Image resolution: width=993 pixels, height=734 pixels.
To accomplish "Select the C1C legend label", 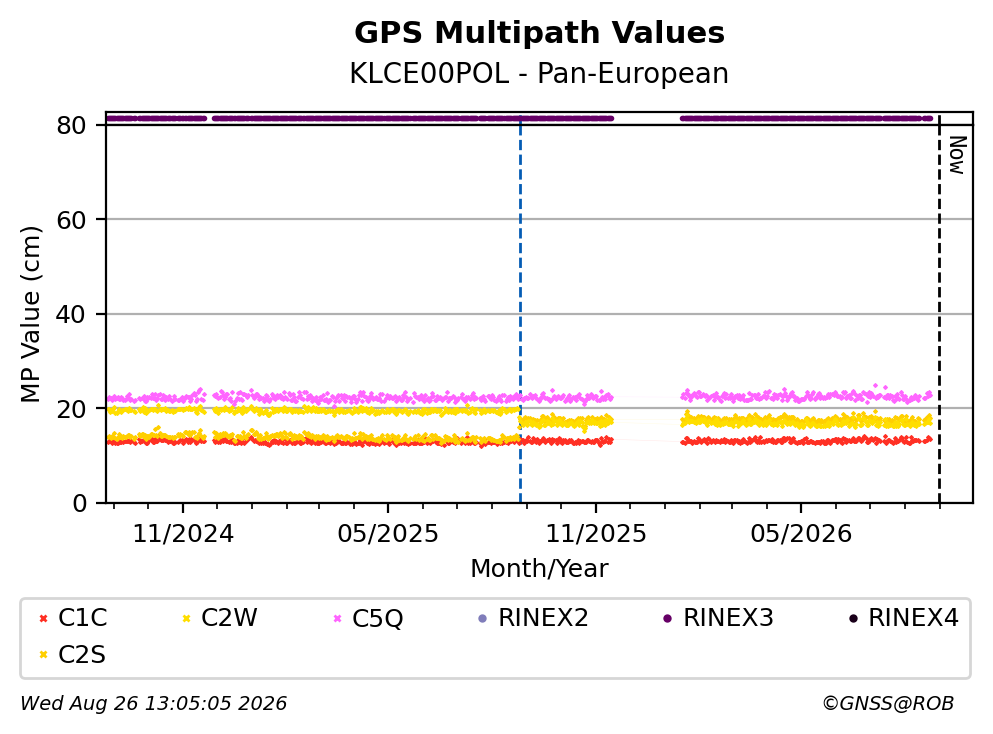I will pos(82,618).
